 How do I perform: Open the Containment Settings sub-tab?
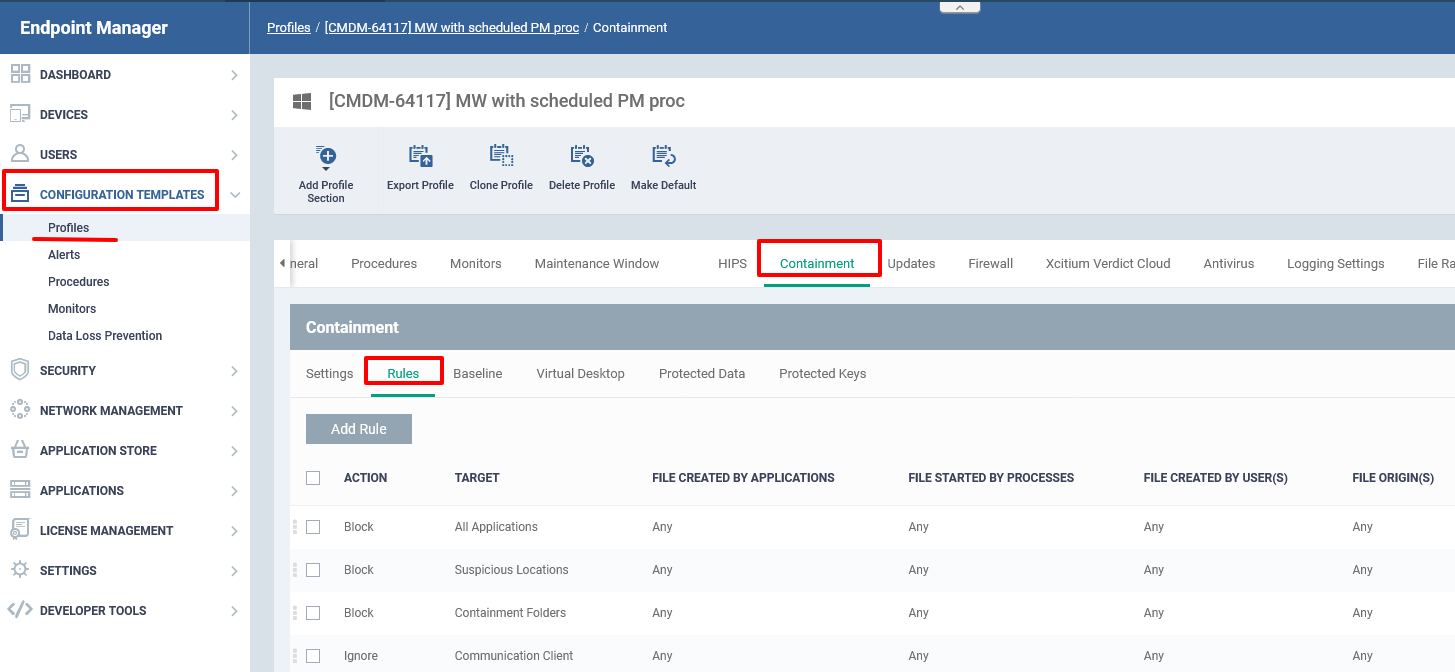coord(329,374)
